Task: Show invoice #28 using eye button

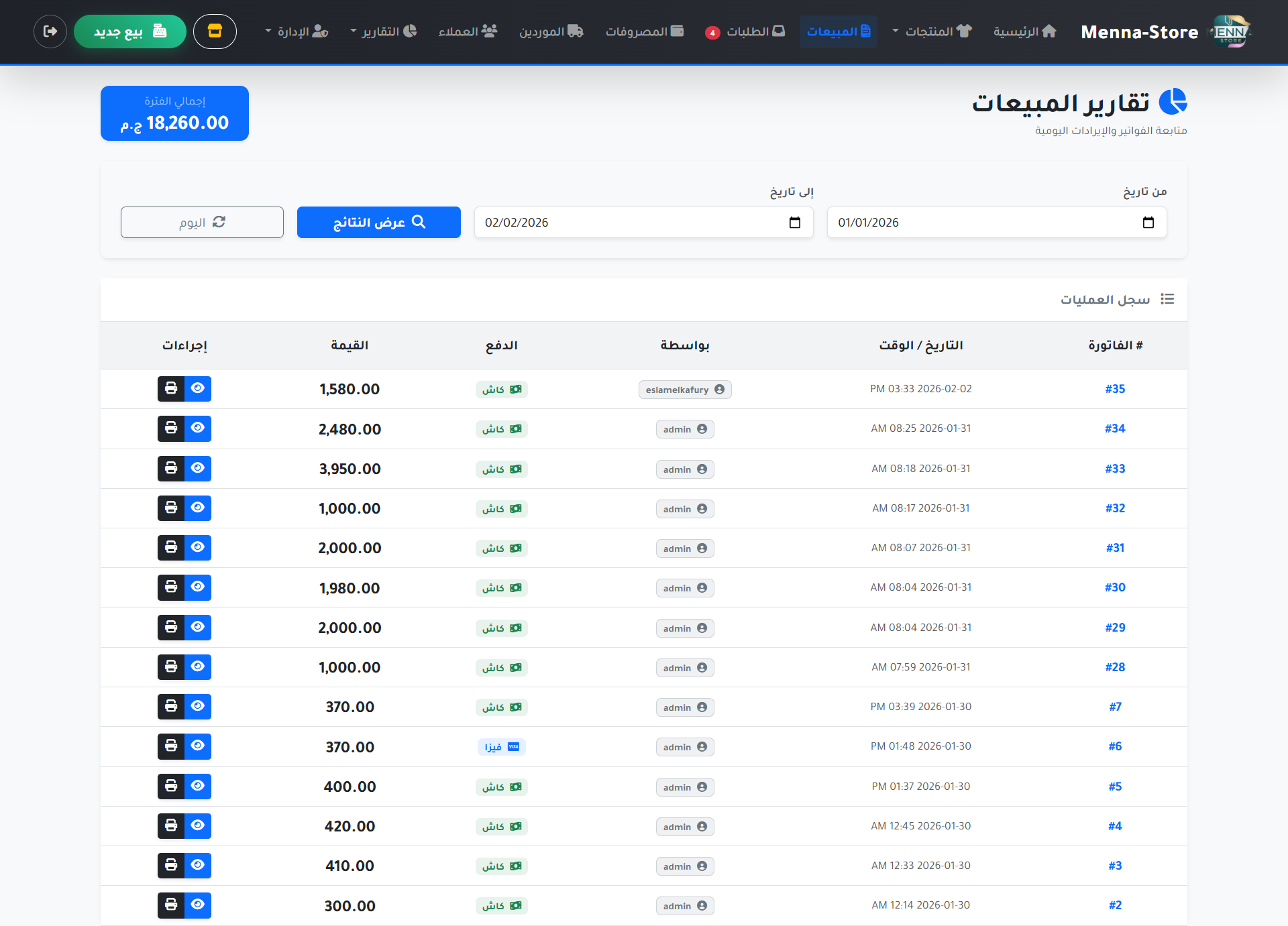Action: click(x=198, y=667)
